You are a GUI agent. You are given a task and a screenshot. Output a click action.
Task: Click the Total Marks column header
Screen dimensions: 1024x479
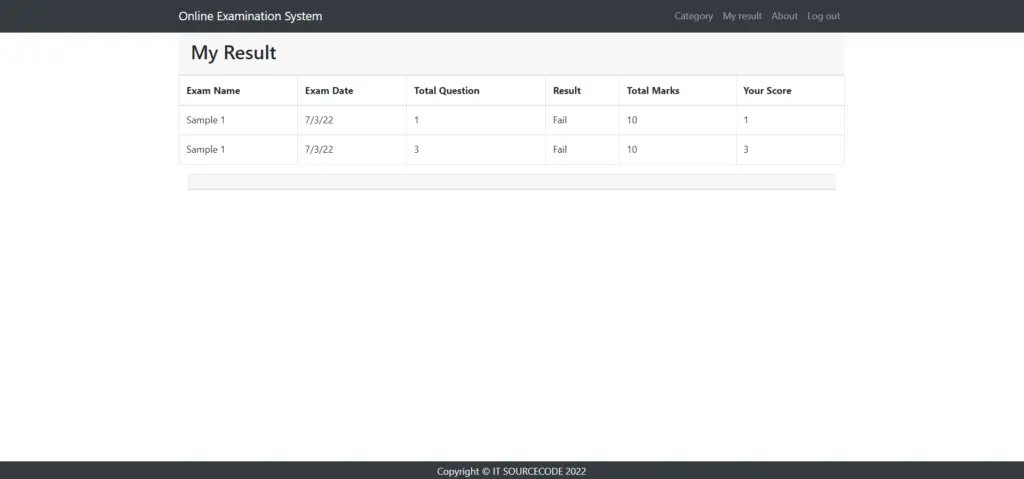click(x=652, y=91)
